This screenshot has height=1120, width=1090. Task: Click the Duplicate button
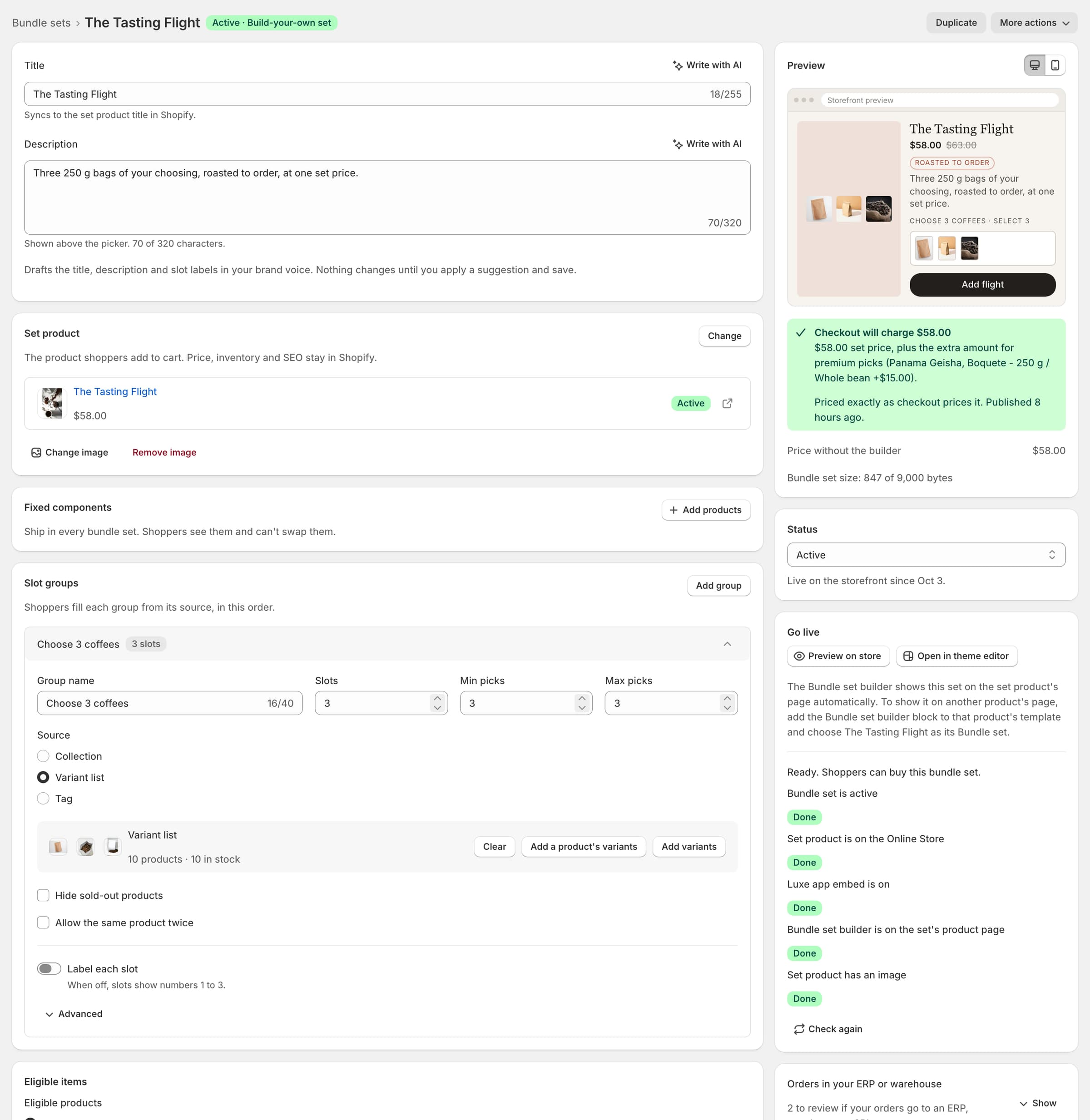pos(956,23)
